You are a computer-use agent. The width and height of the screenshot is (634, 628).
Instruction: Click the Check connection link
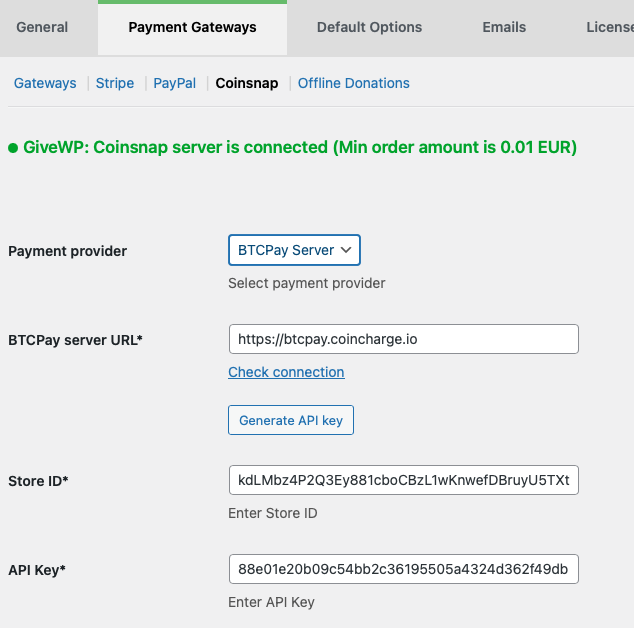[286, 372]
